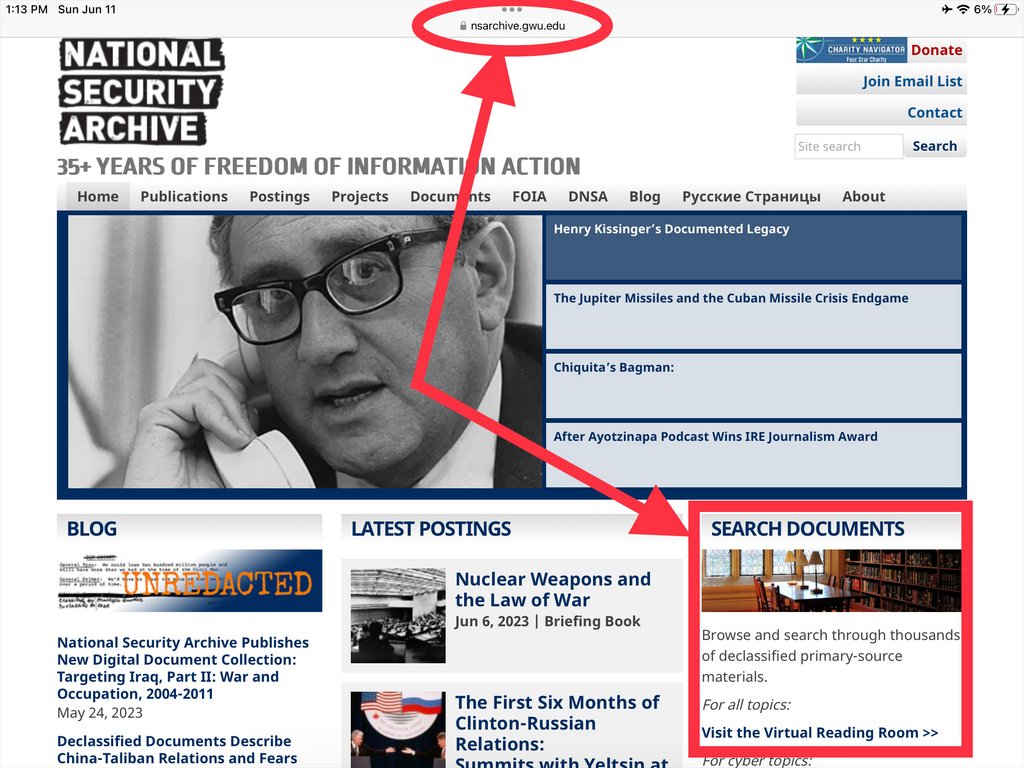Go to the Home menu item
The image size is (1024, 768).
click(x=98, y=197)
